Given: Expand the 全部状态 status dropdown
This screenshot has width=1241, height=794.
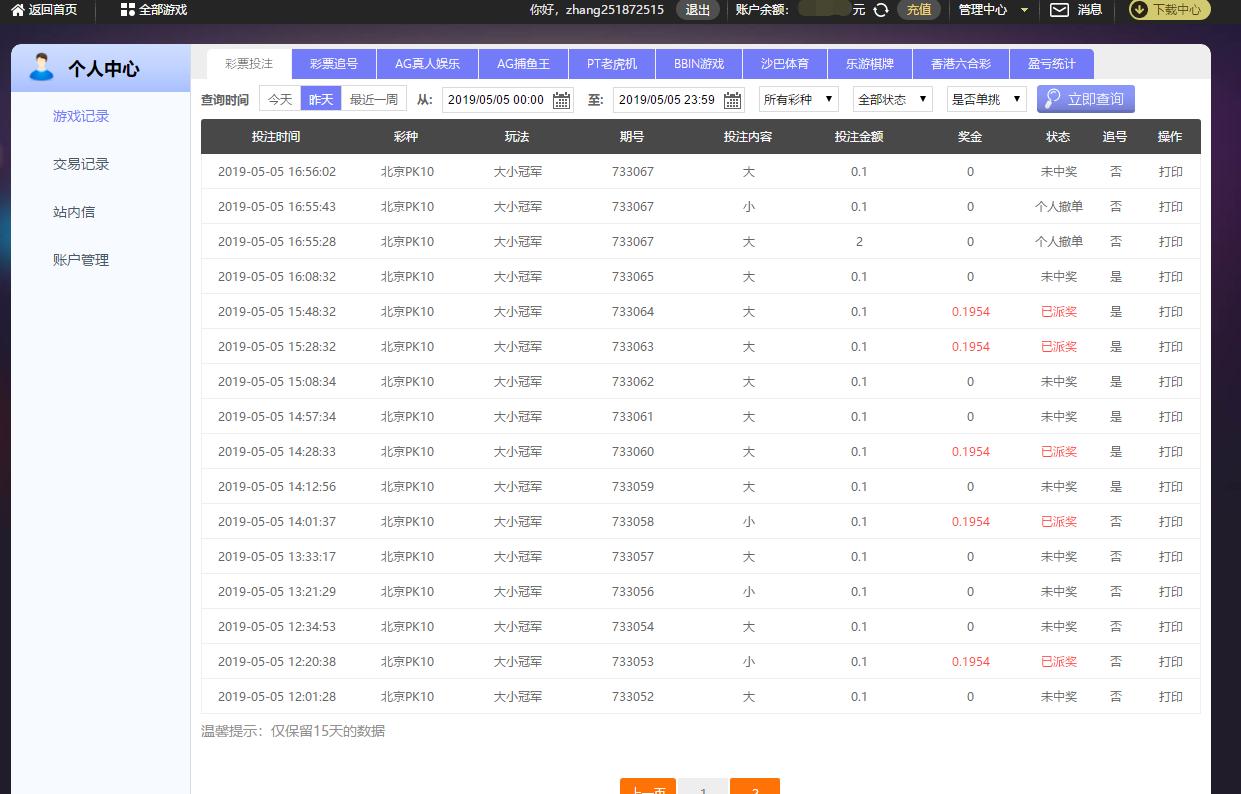Looking at the screenshot, I should pos(892,99).
